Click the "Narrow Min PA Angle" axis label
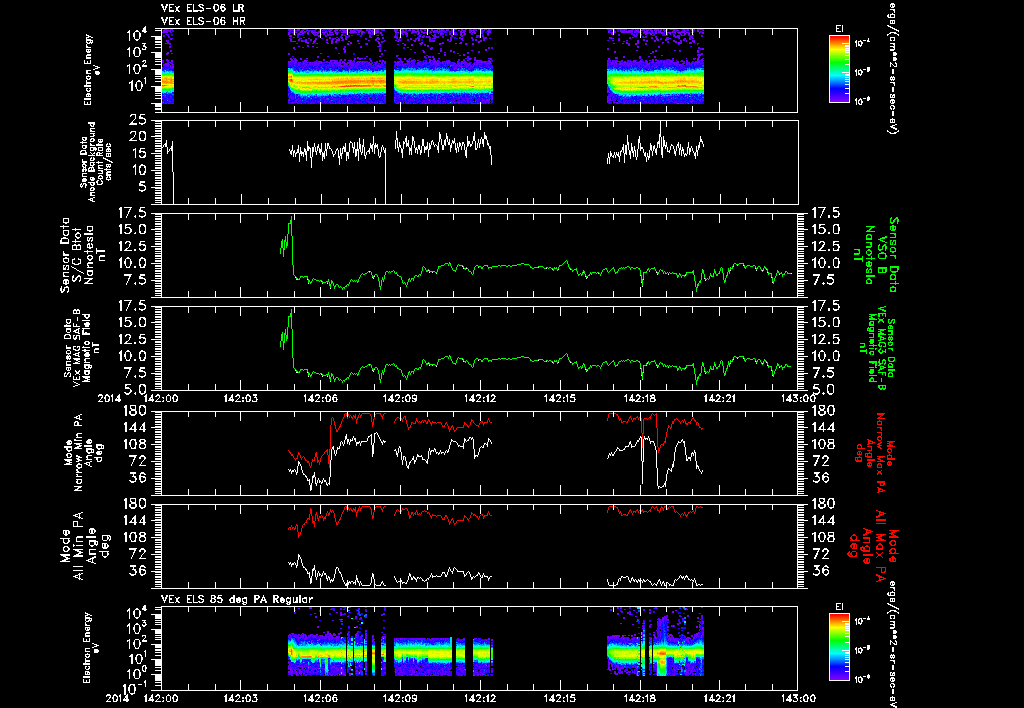 click(82, 451)
